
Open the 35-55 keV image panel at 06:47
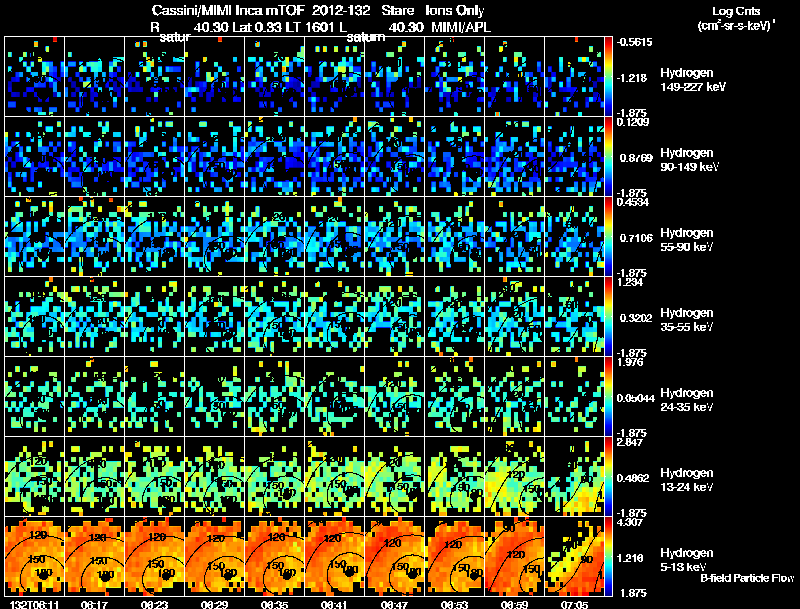pyautogui.click(x=394, y=316)
